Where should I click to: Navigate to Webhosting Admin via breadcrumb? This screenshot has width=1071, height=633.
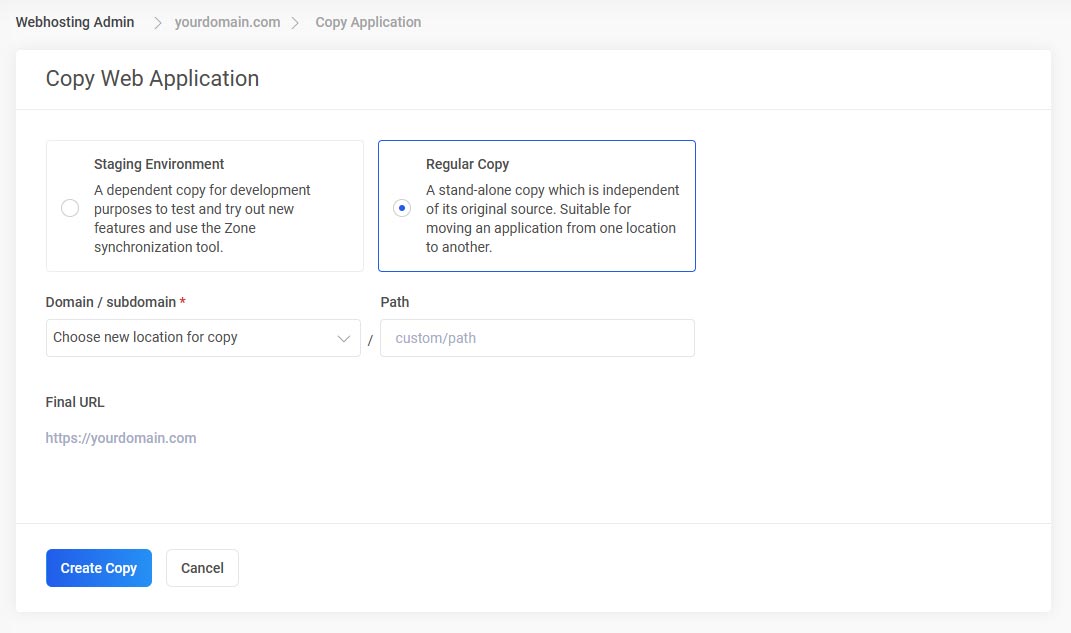coord(74,21)
